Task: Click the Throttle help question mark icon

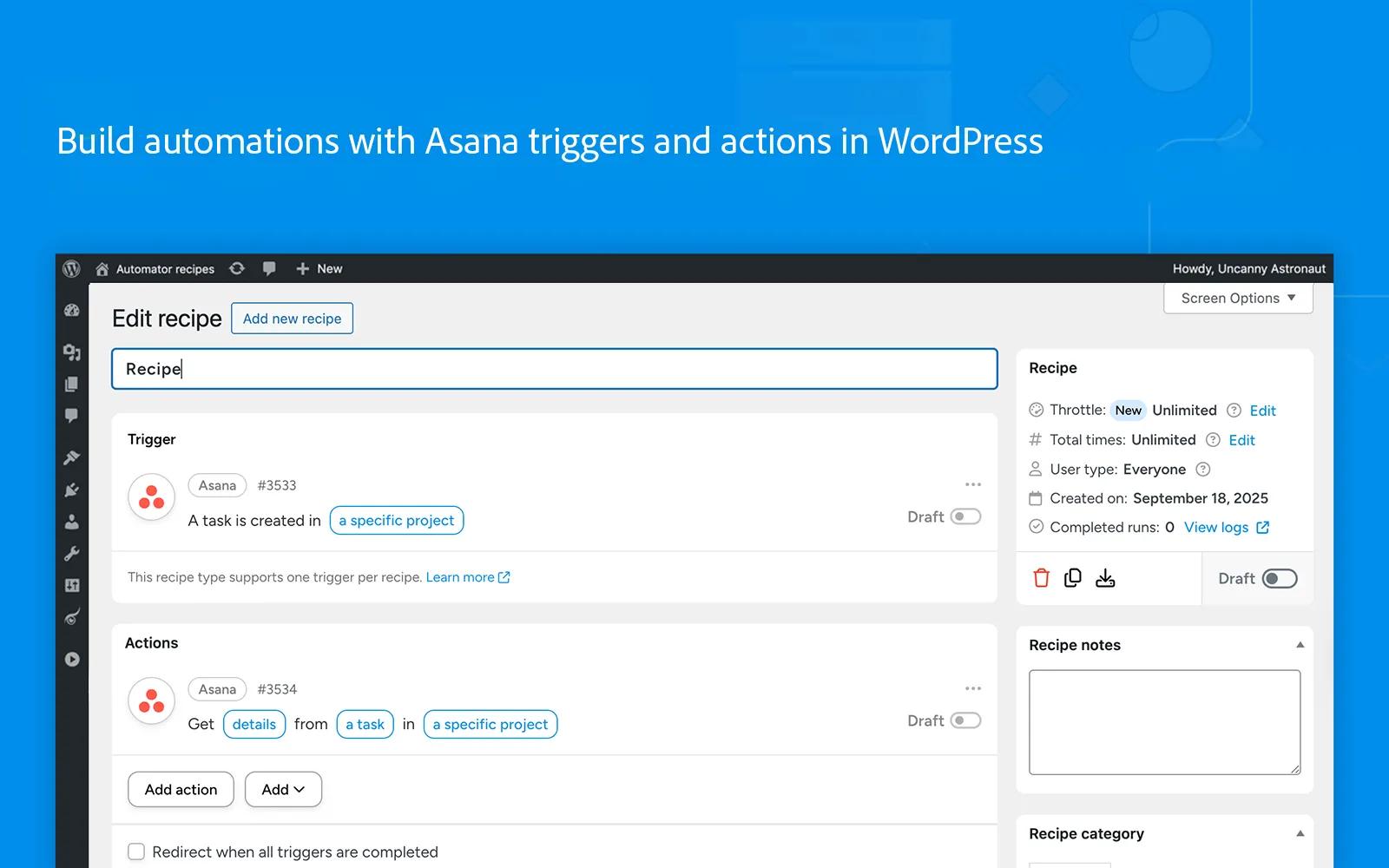Action: (1234, 411)
